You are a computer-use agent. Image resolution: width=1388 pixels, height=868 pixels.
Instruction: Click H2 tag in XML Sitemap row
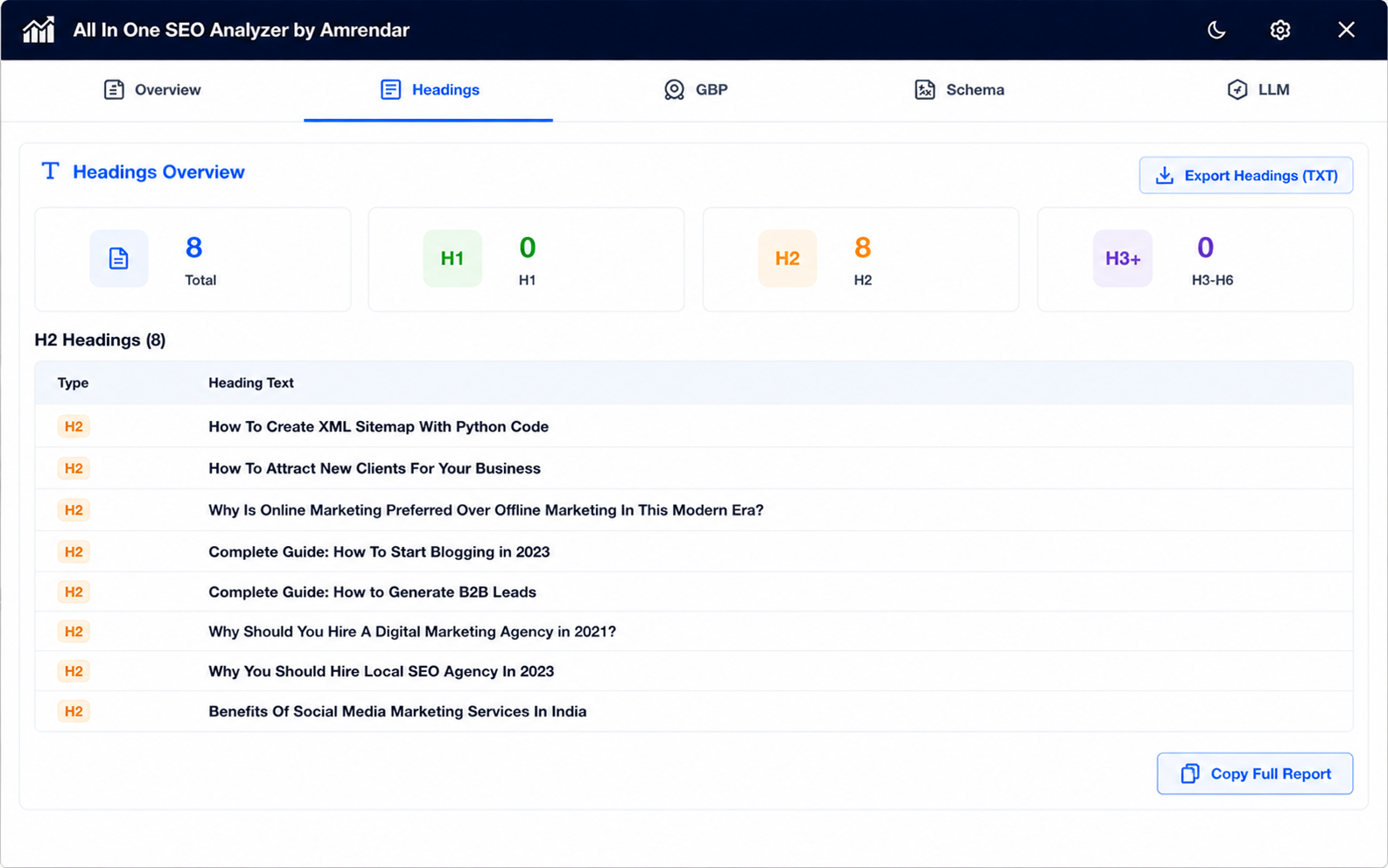coord(74,426)
